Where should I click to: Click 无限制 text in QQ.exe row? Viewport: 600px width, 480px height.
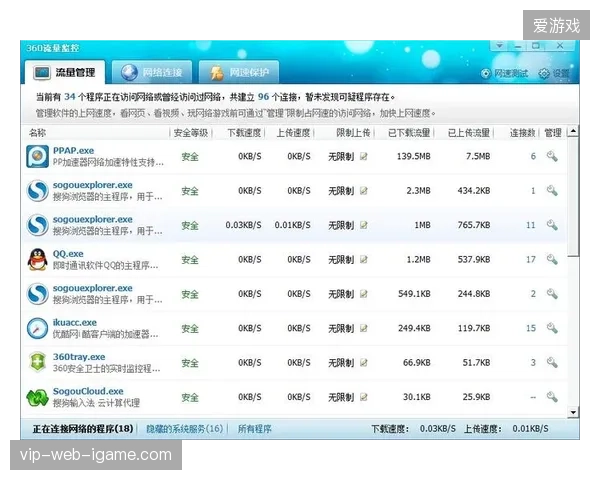341,260
